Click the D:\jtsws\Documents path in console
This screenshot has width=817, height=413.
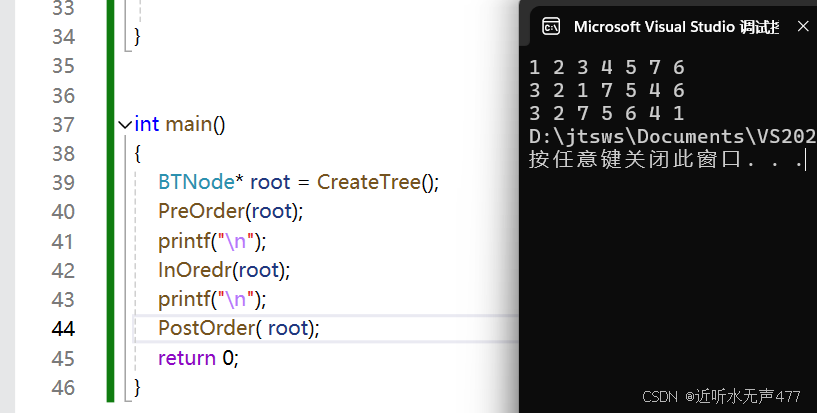pos(673,136)
